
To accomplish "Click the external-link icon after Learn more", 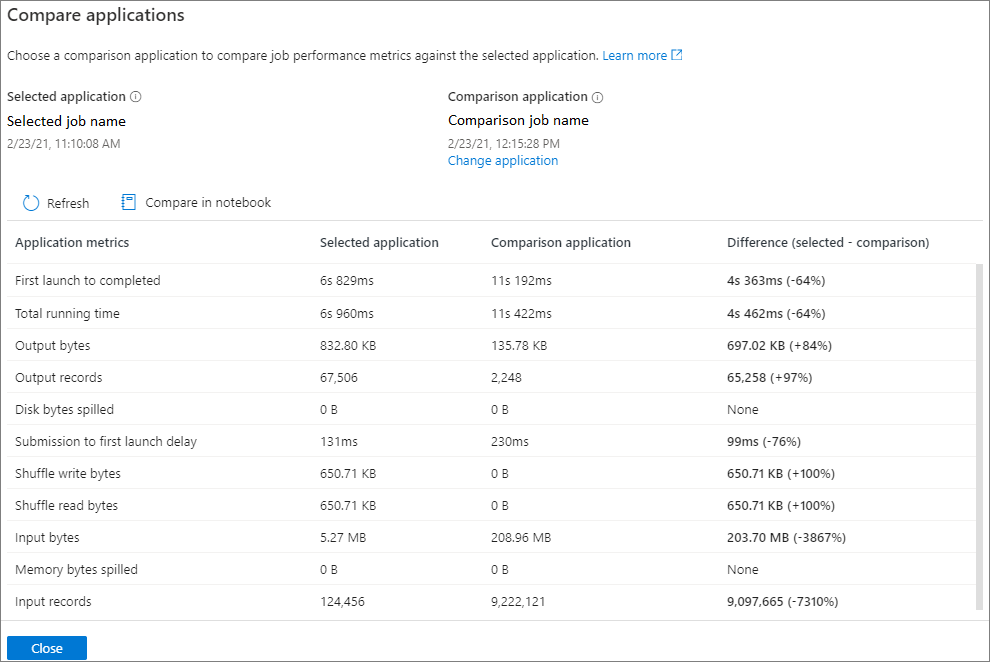I will click(x=677, y=55).
